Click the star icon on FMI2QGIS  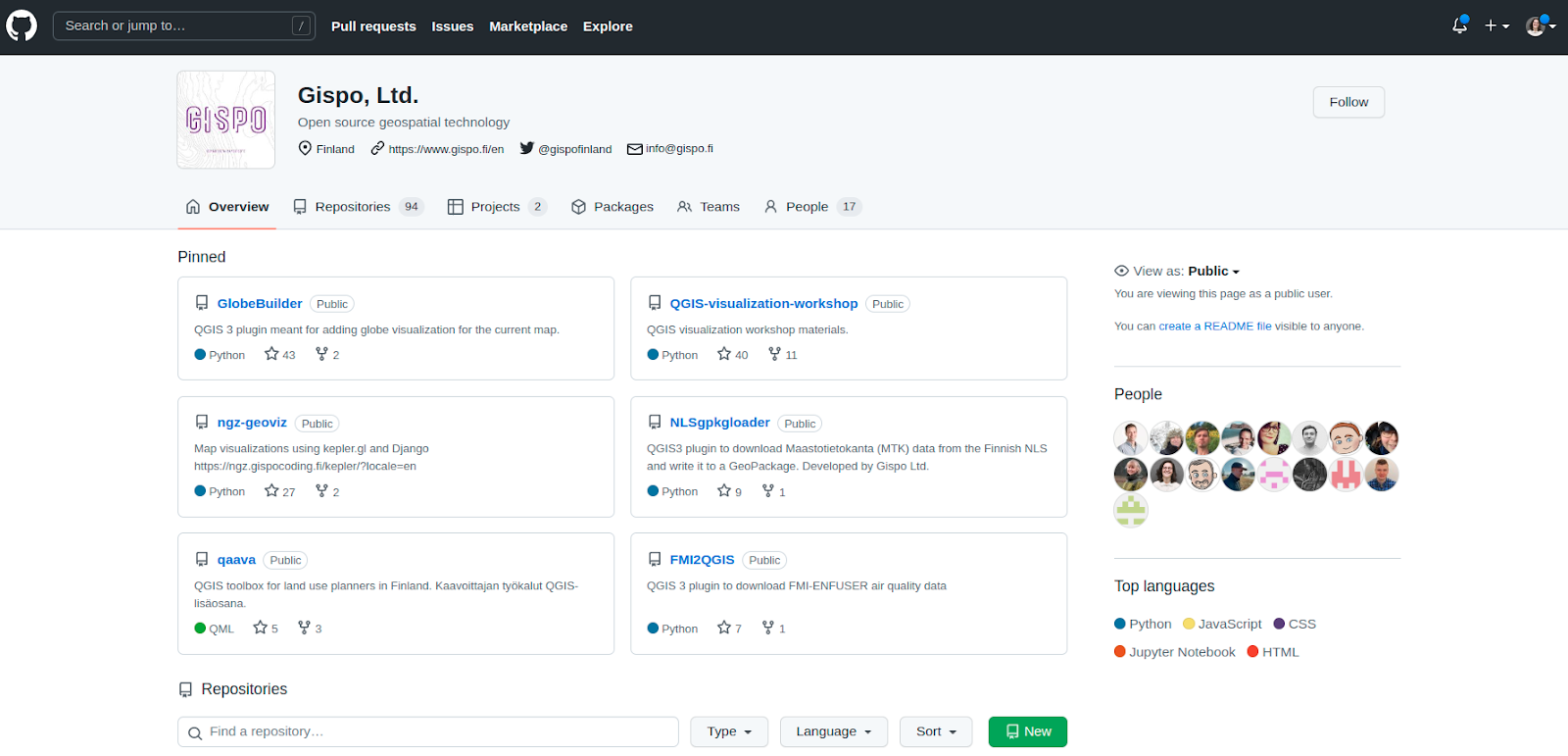coord(724,628)
